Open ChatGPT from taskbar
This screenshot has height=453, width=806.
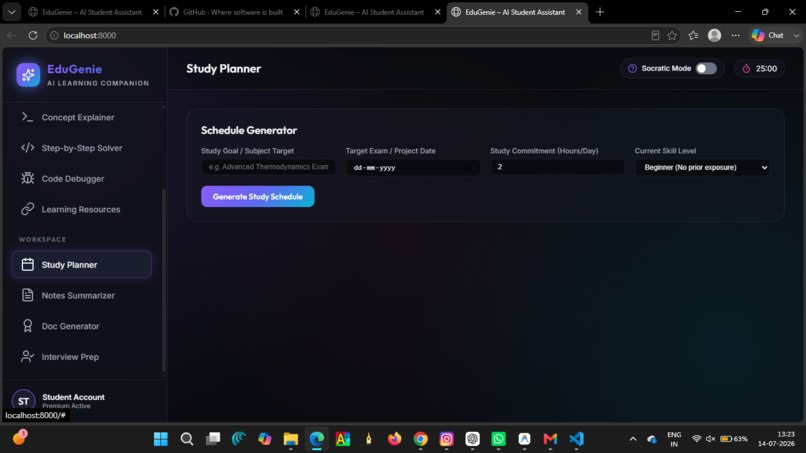[x=472, y=439]
